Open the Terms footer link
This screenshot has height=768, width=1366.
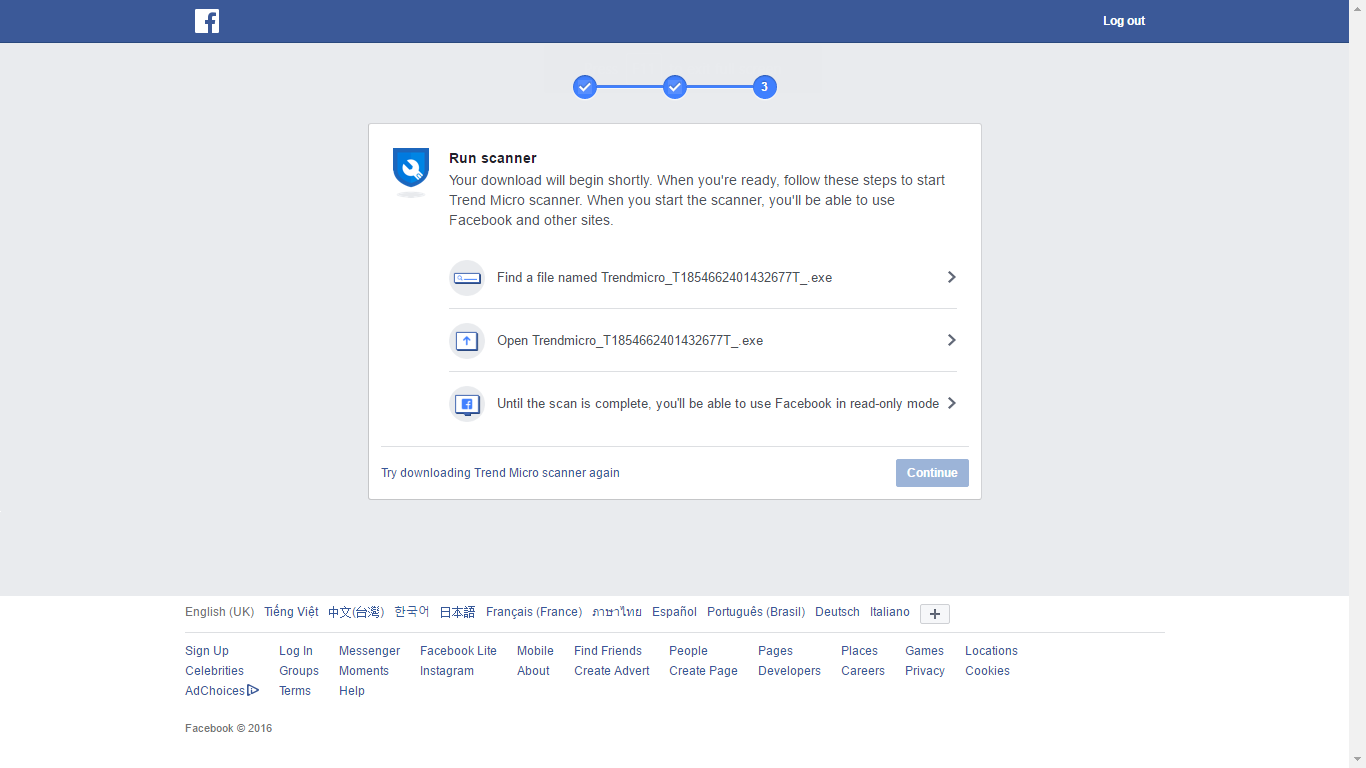pyautogui.click(x=295, y=691)
